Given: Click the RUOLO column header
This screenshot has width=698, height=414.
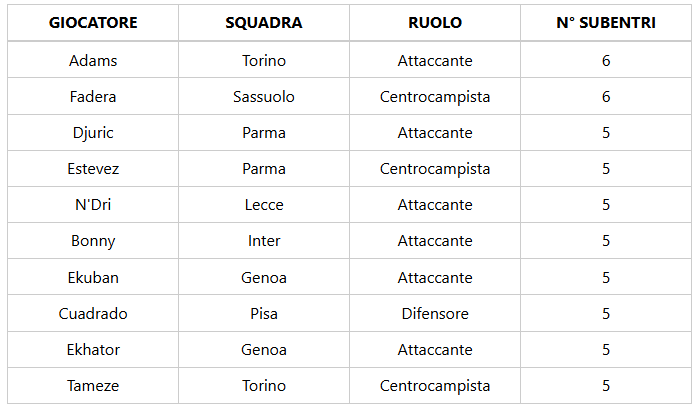Looking at the screenshot, I should [435, 23].
